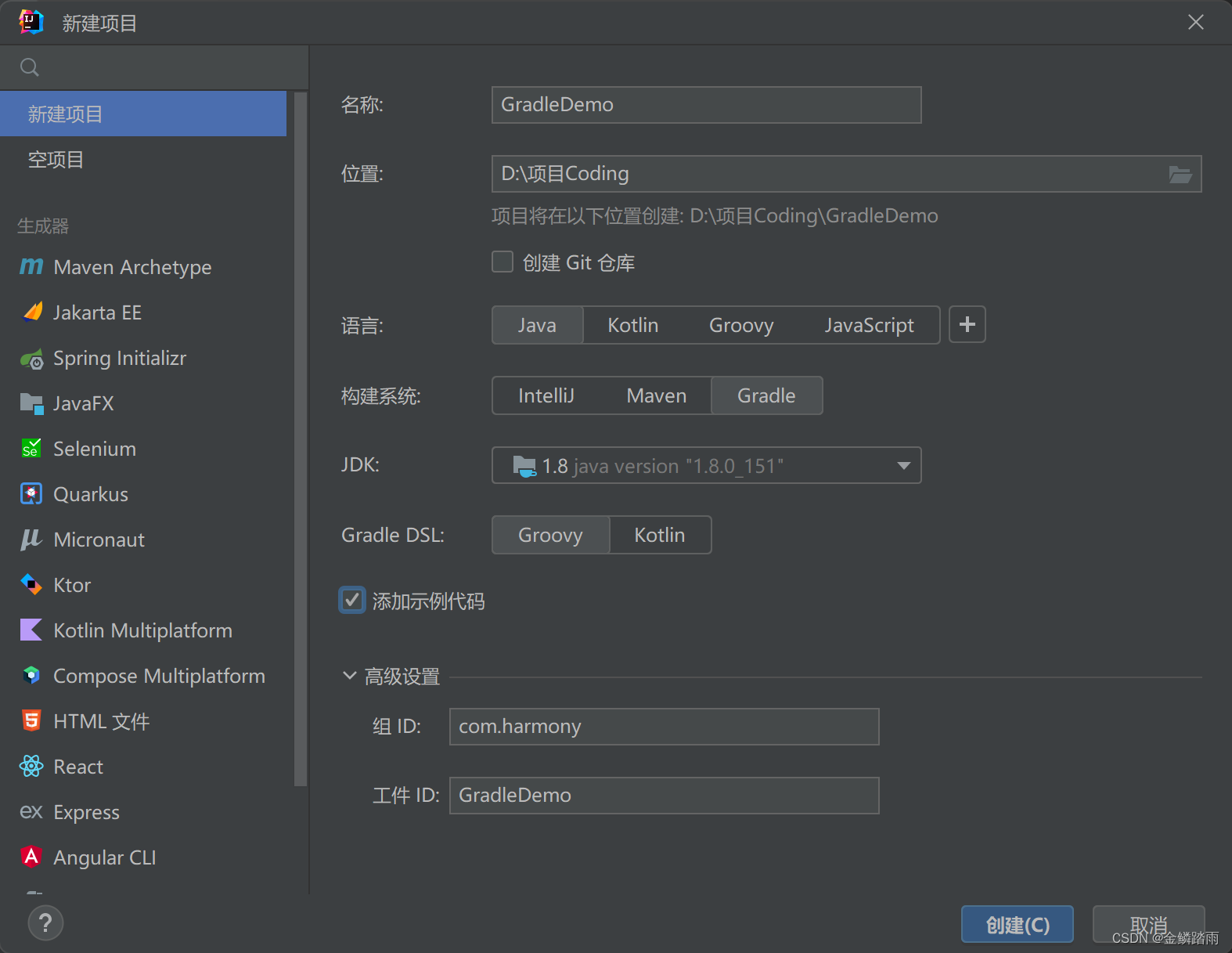Open the folder browse icon in 位置 field
Screen dimensions: 1232x953
point(1180,174)
